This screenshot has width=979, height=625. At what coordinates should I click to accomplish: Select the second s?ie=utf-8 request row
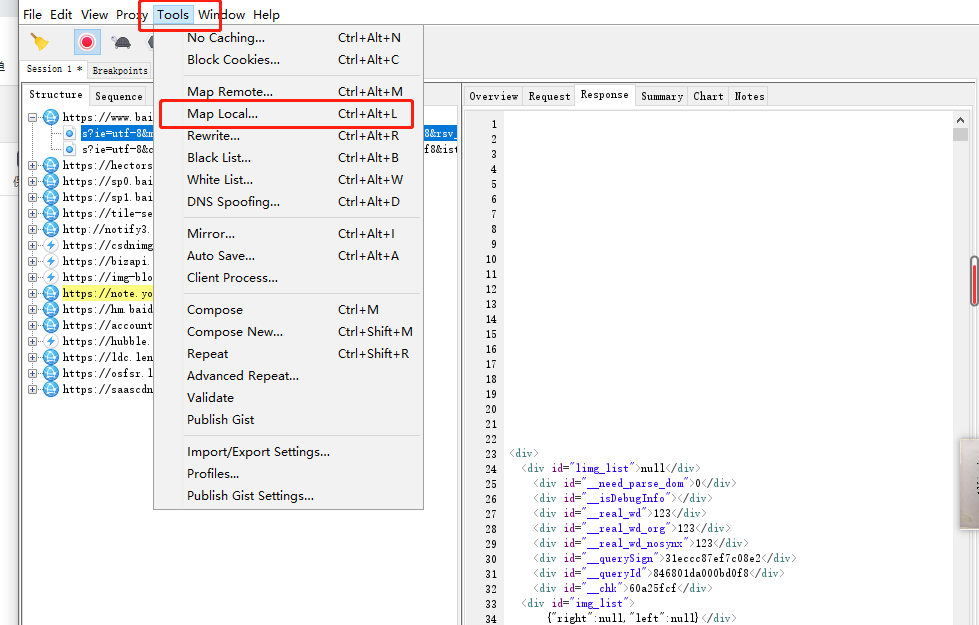click(x=117, y=149)
